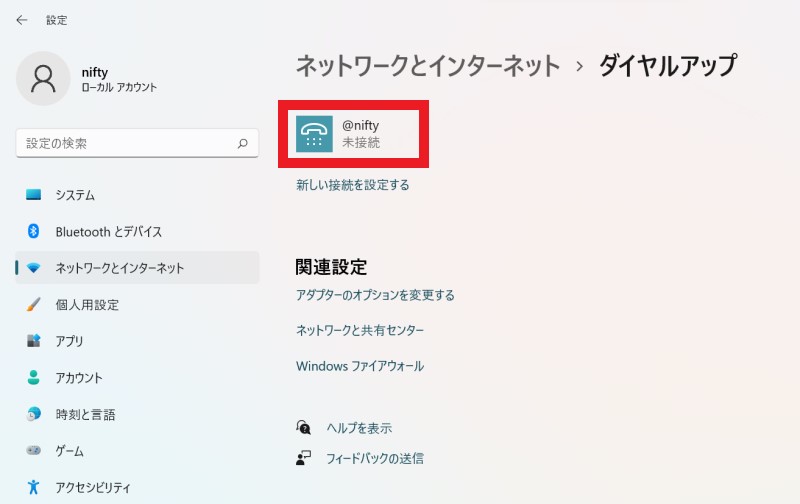This screenshot has width=800, height=504.
Task: Open the nifty user profile picture
Action: coord(43,79)
